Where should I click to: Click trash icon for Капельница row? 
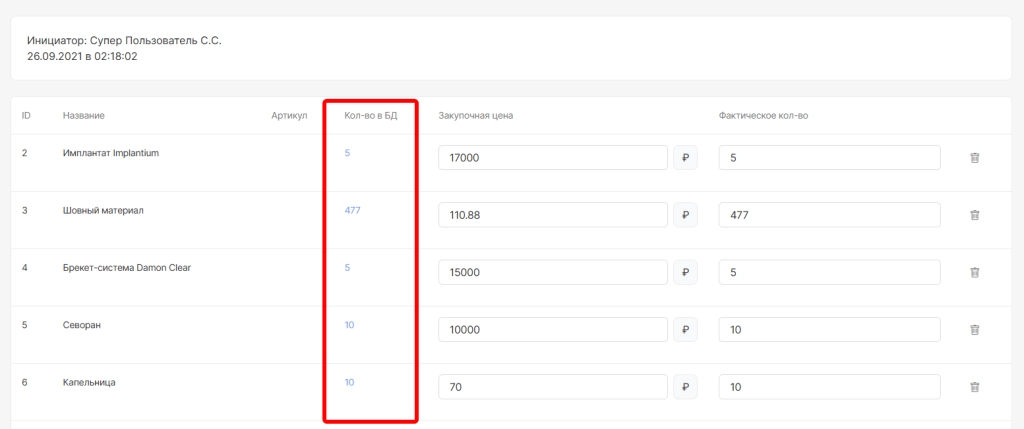(x=974, y=387)
